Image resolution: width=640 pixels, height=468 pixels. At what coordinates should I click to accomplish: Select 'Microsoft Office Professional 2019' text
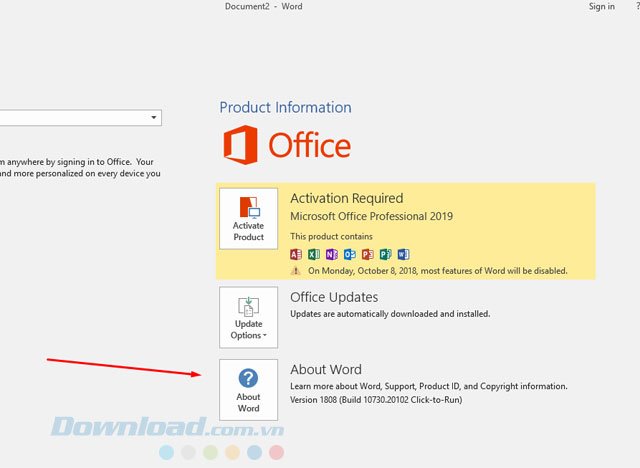tap(371, 216)
